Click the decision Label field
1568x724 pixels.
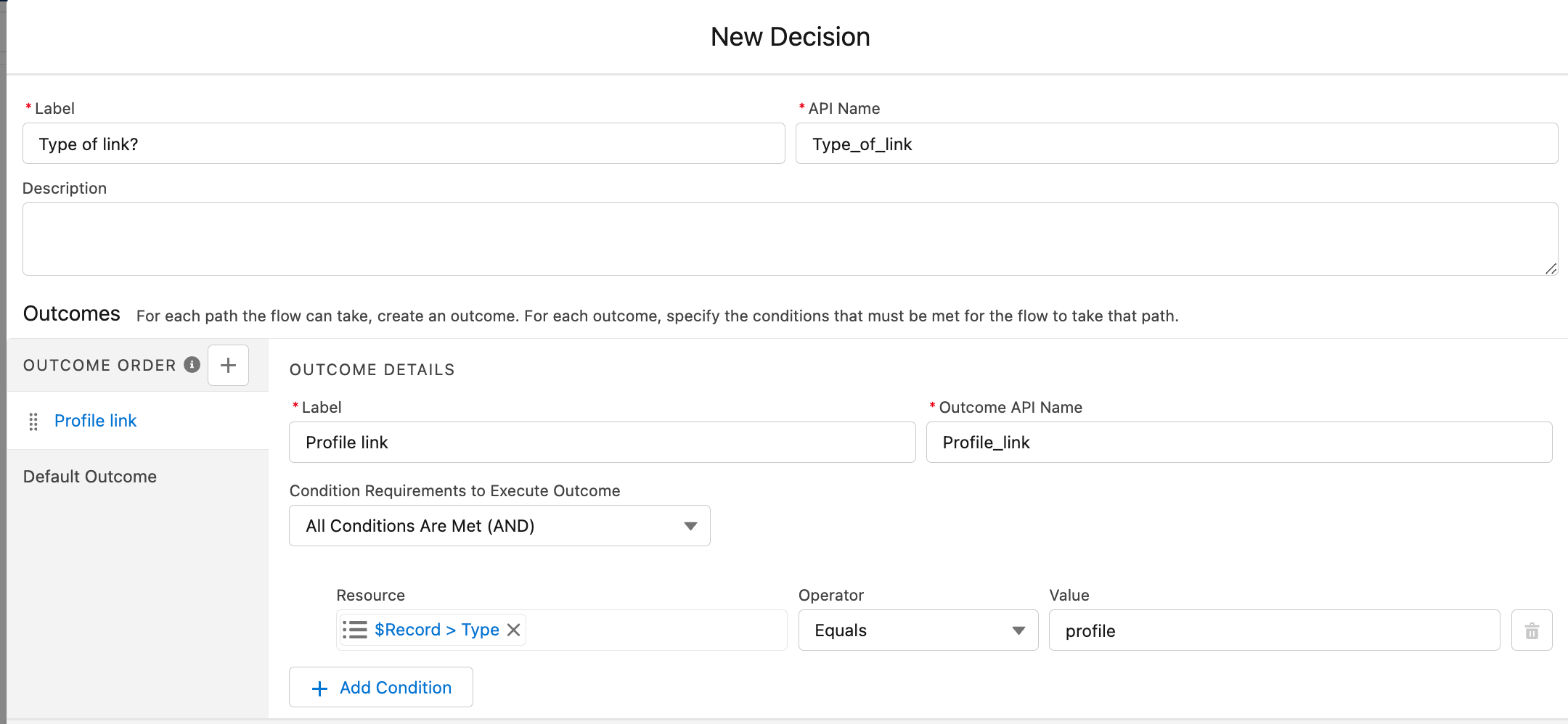[404, 144]
